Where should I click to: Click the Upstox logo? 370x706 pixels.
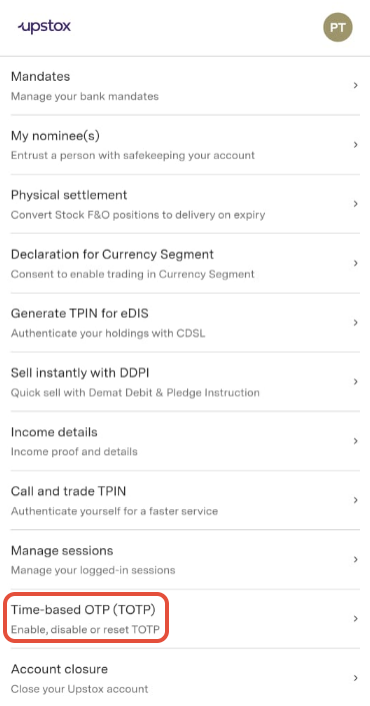tap(45, 27)
